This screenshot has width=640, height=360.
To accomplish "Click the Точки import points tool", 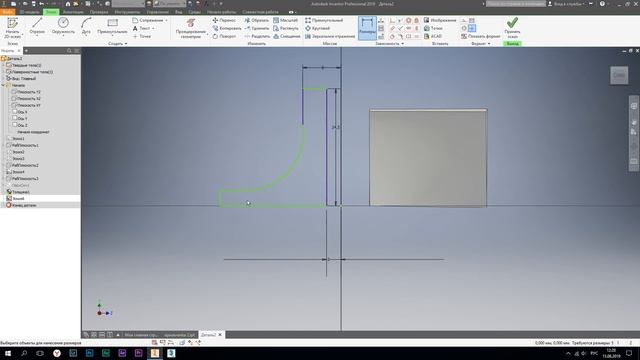I will coord(433,28).
